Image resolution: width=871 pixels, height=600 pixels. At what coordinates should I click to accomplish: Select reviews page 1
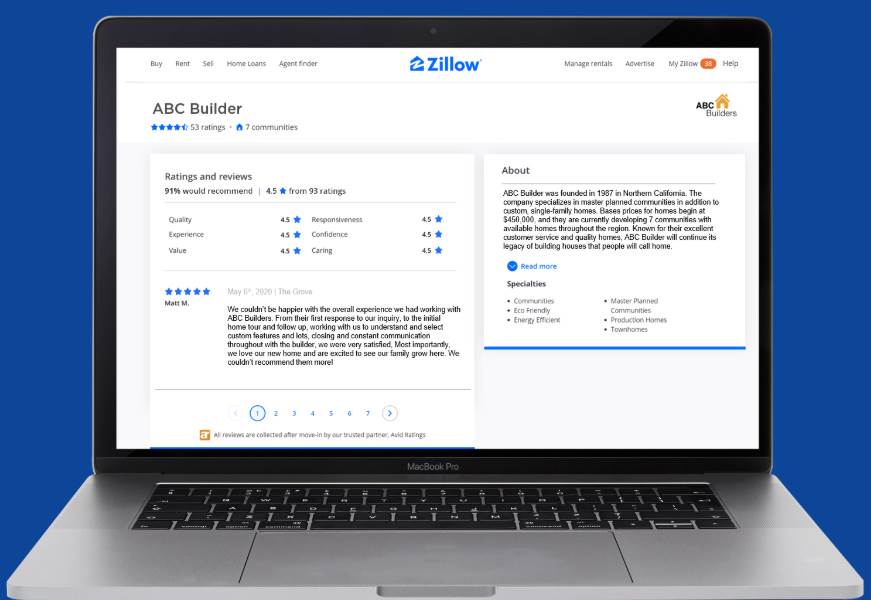click(257, 413)
